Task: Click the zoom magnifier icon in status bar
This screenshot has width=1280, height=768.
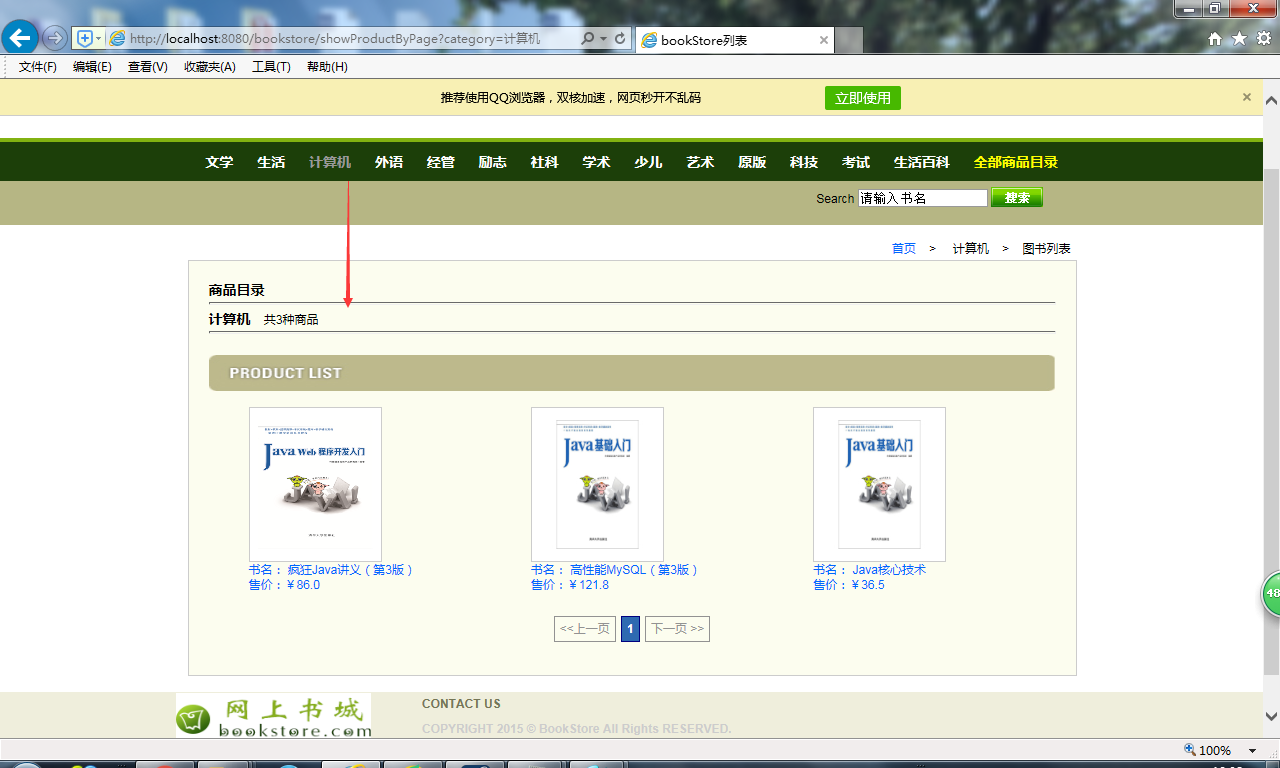Action: [1190, 750]
